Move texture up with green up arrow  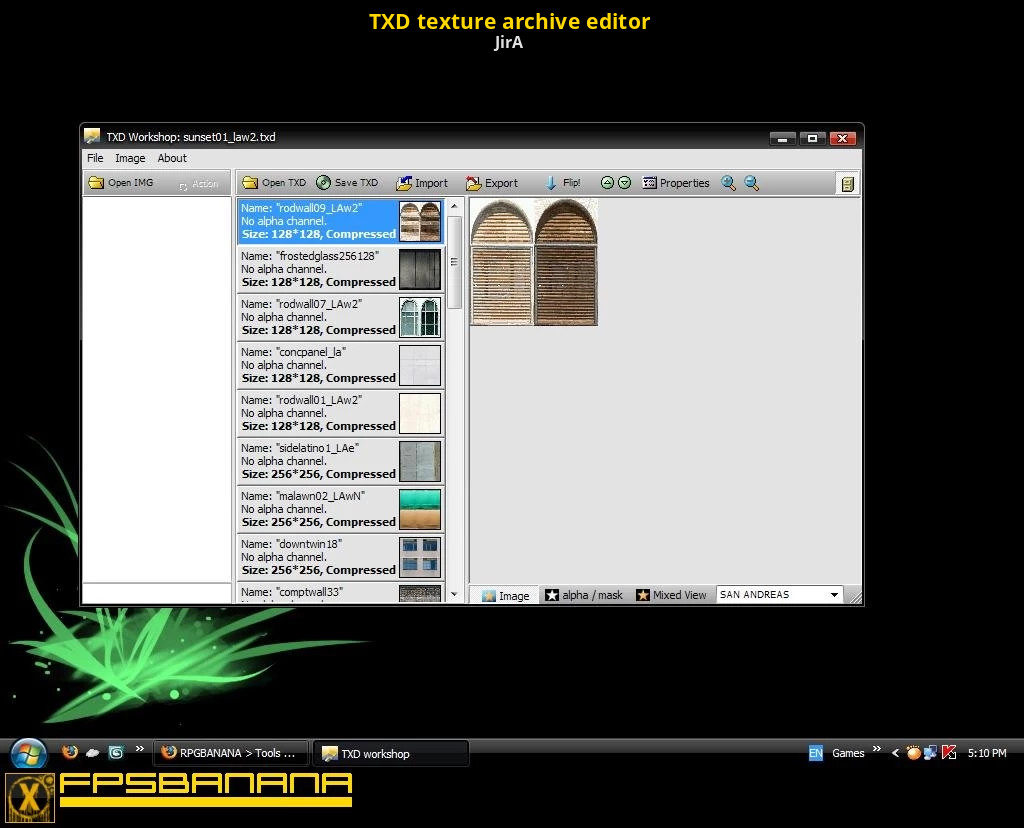[x=607, y=183]
